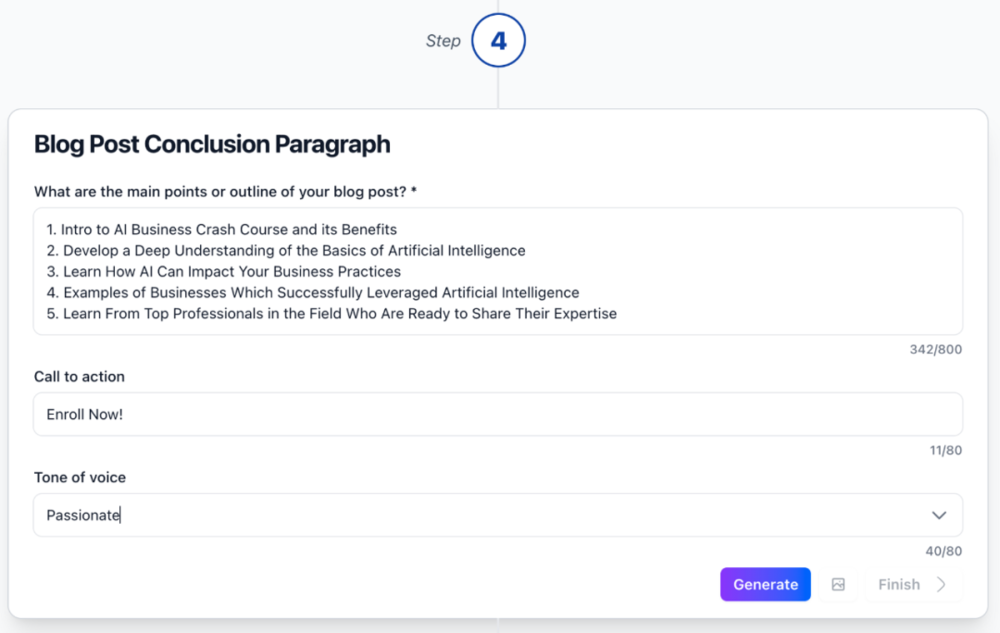Click the "Tone of voice" label
This screenshot has height=633, width=1000.
pos(80,477)
